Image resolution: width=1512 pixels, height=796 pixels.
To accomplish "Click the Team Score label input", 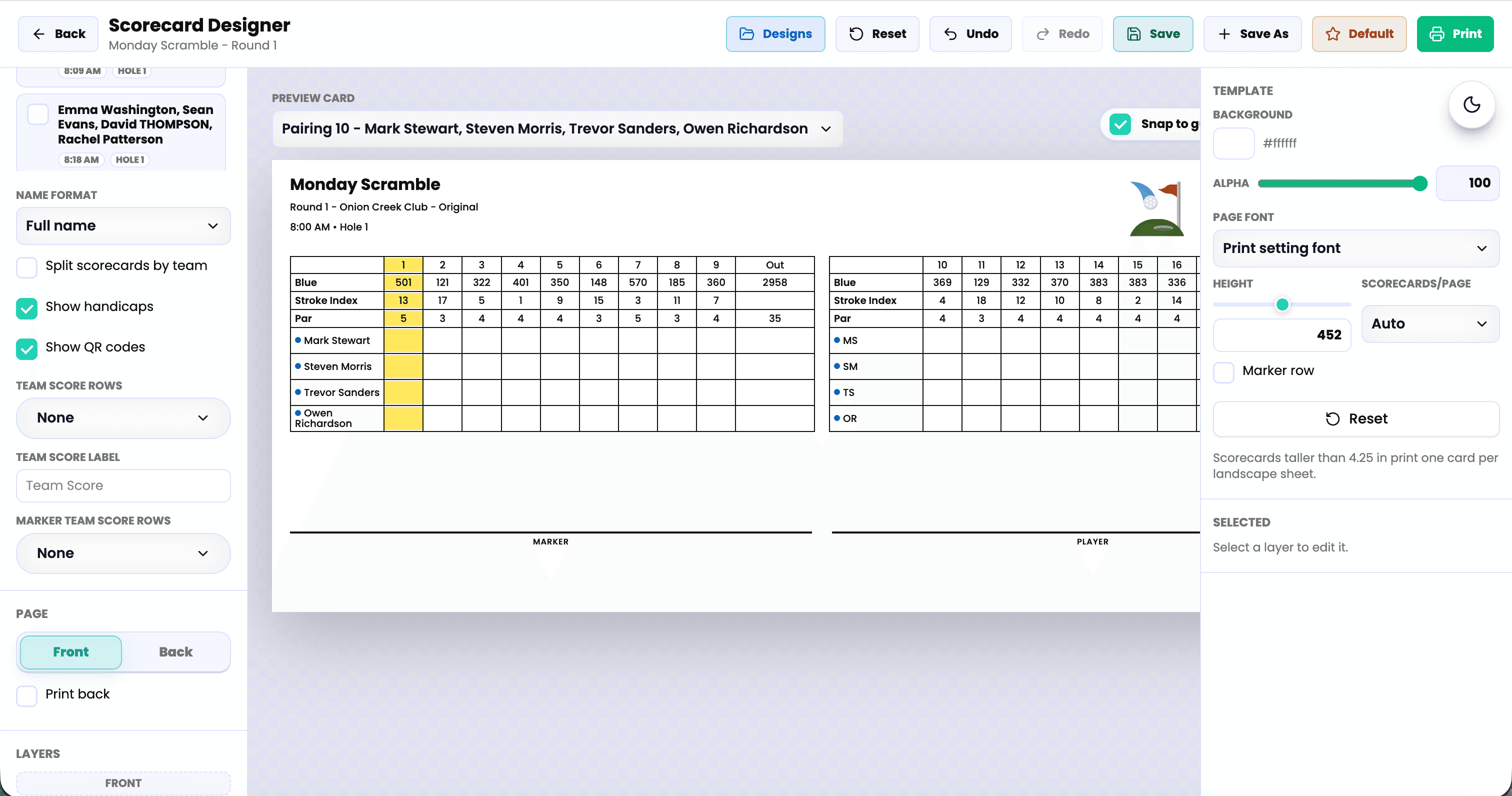I will [123, 485].
